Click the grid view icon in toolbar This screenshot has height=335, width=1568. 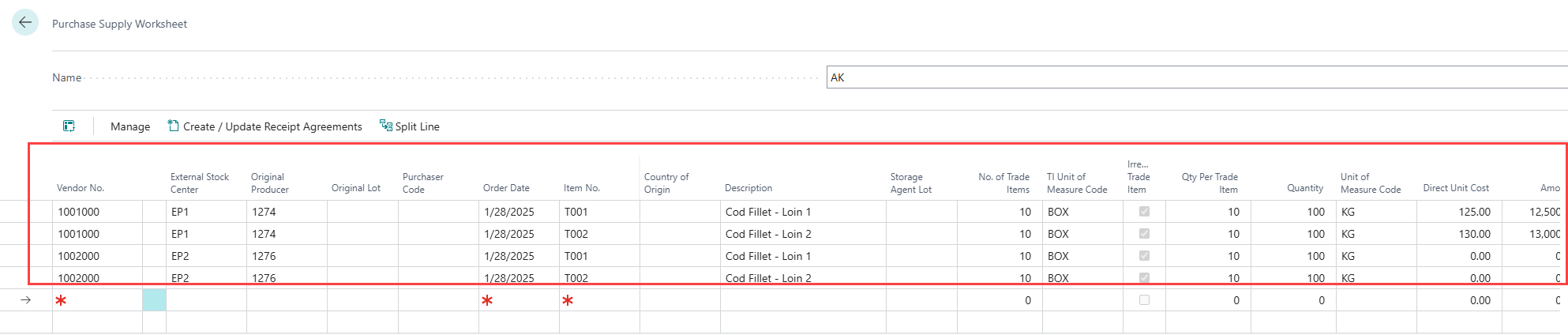click(69, 126)
